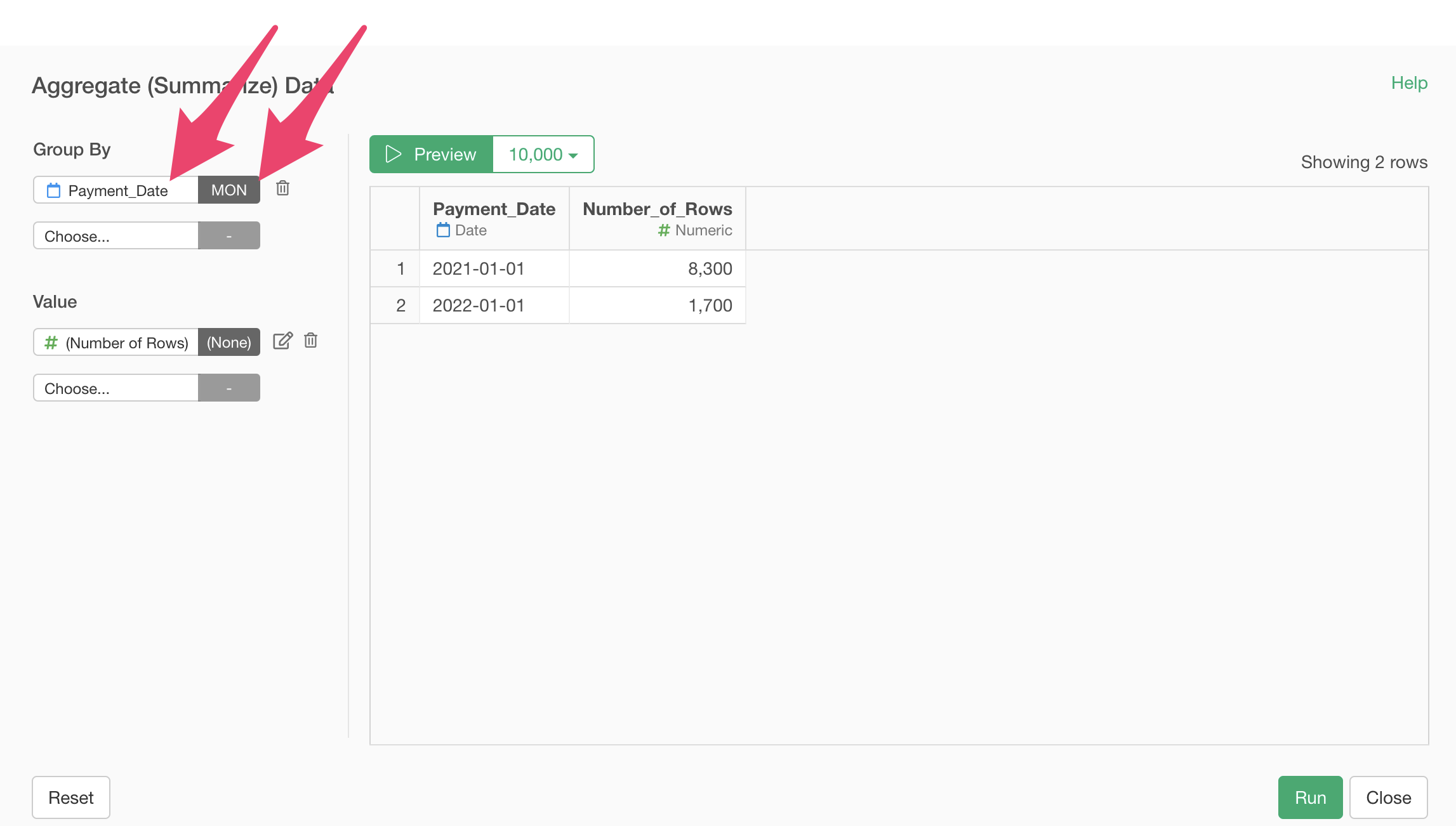This screenshot has width=1456, height=826.
Task: Select the Number_of_Rows column header
Action: [657, 209]
